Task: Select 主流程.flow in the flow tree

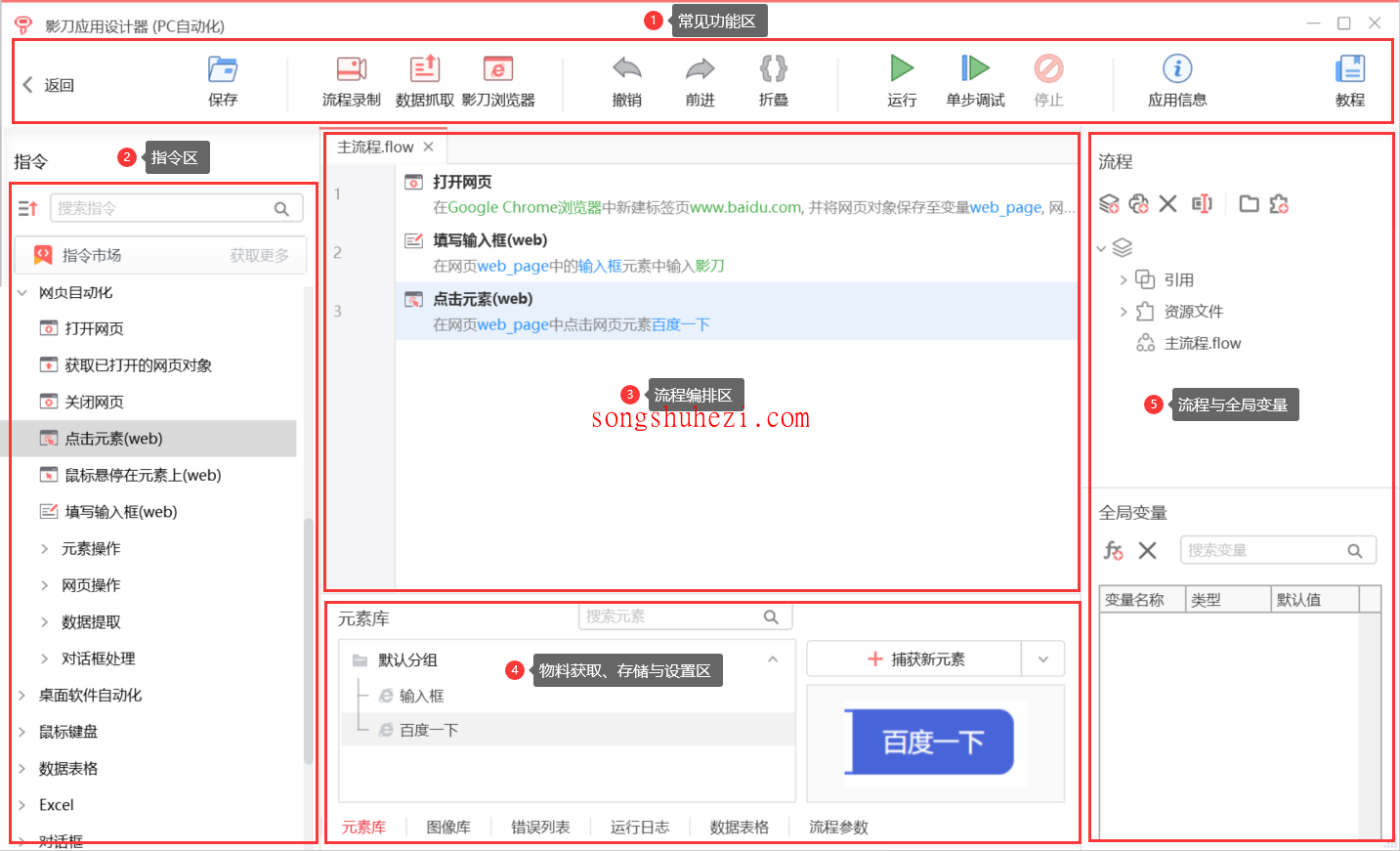Action: click(x=1202, y=343)
